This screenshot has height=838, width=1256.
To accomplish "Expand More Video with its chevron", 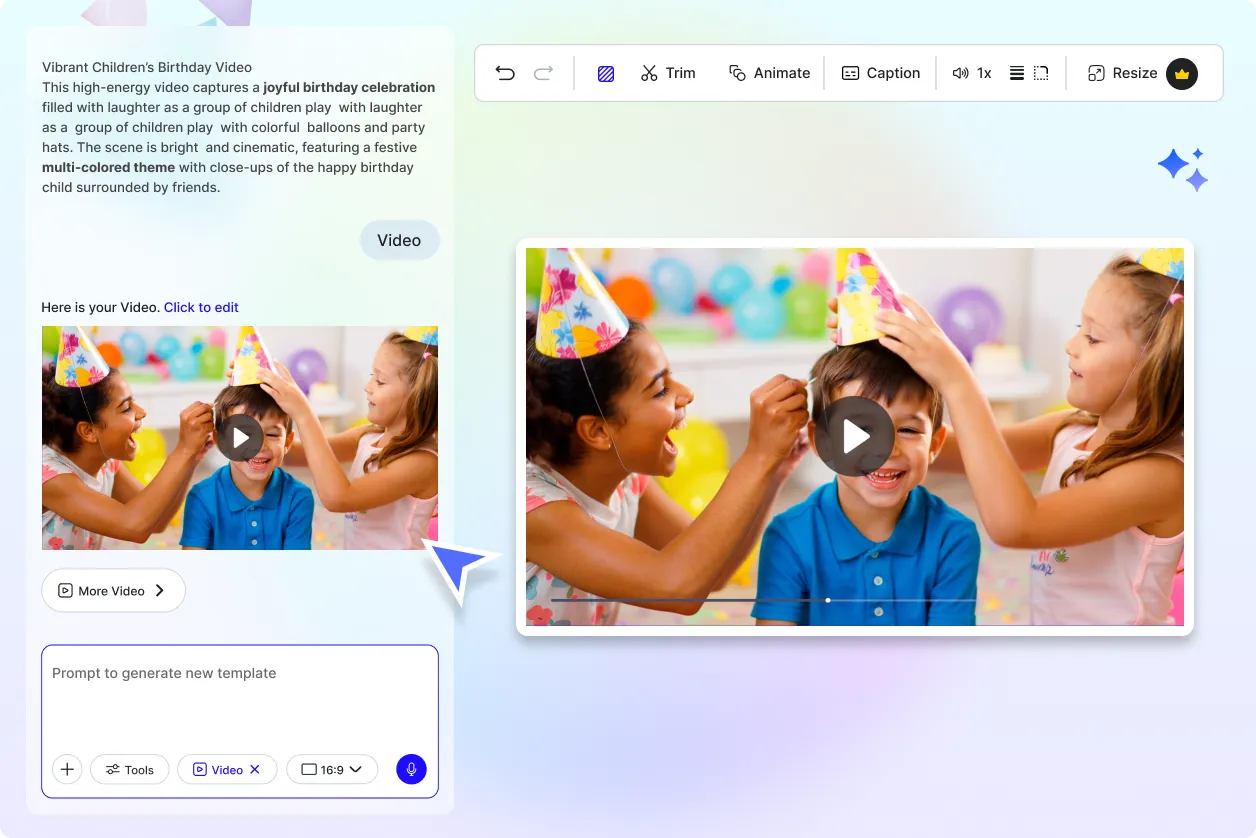I will point(160,590).
